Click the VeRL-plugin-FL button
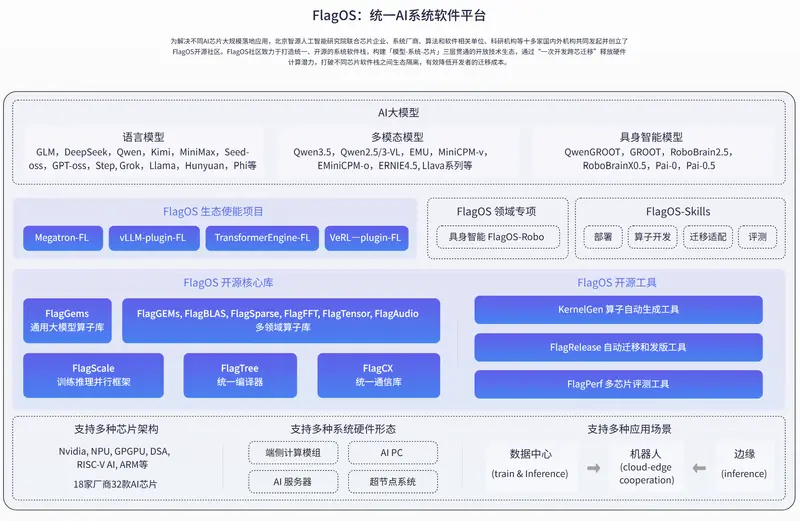800x521 pixels. point(366,238)
